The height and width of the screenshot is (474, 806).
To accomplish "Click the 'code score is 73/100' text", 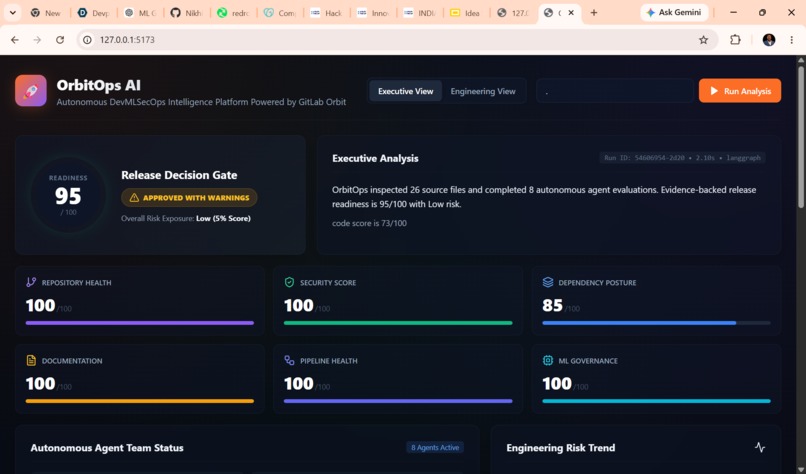I will coord(369,223).
